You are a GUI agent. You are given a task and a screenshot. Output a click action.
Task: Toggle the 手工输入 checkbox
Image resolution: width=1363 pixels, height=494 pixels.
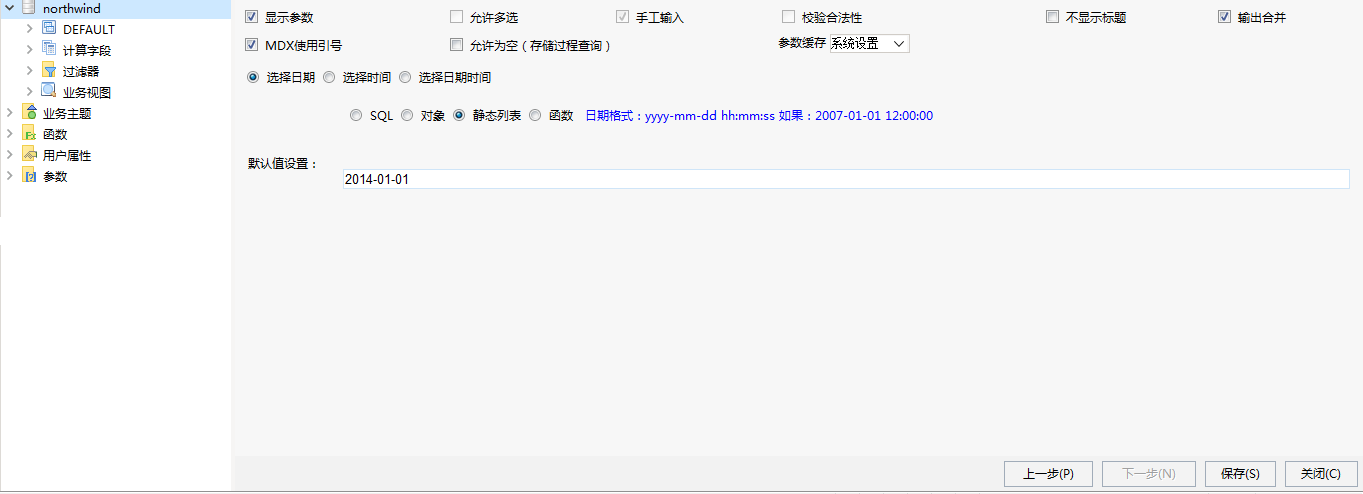(x=623, y=17)
